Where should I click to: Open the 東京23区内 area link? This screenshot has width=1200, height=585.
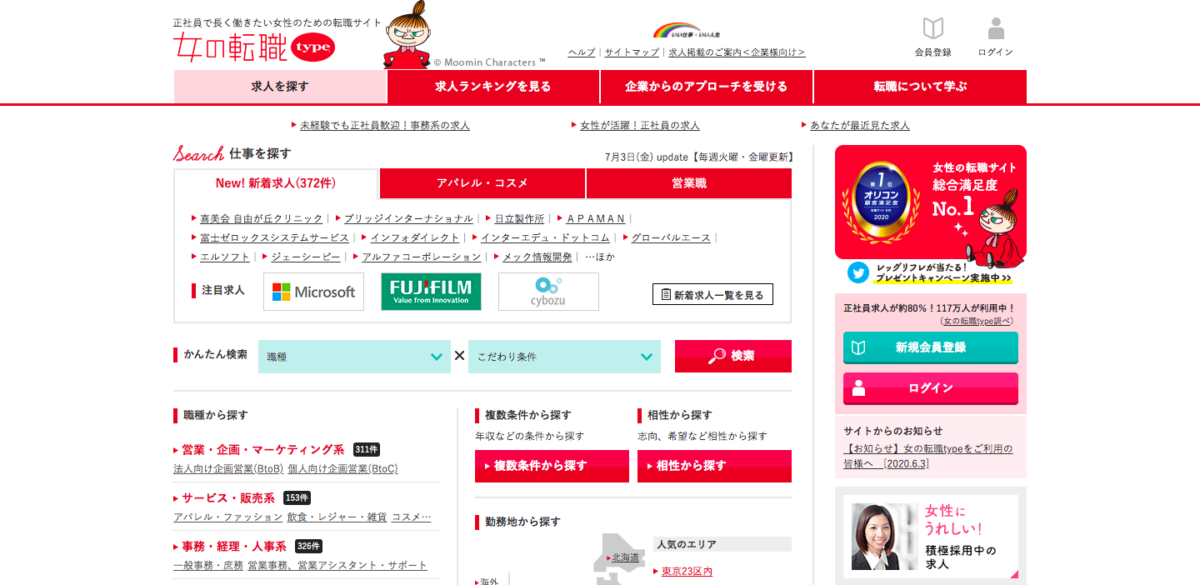click(687, 571)
